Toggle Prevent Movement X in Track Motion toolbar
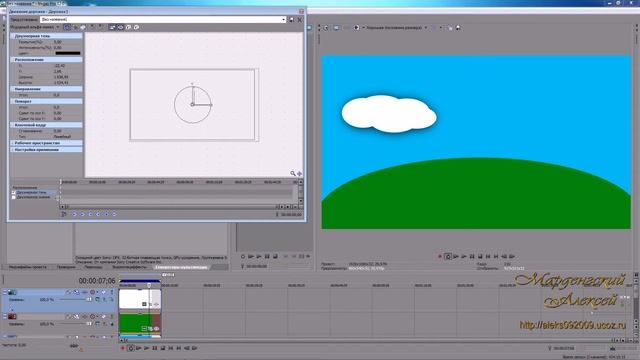 (x=92, y=27)
